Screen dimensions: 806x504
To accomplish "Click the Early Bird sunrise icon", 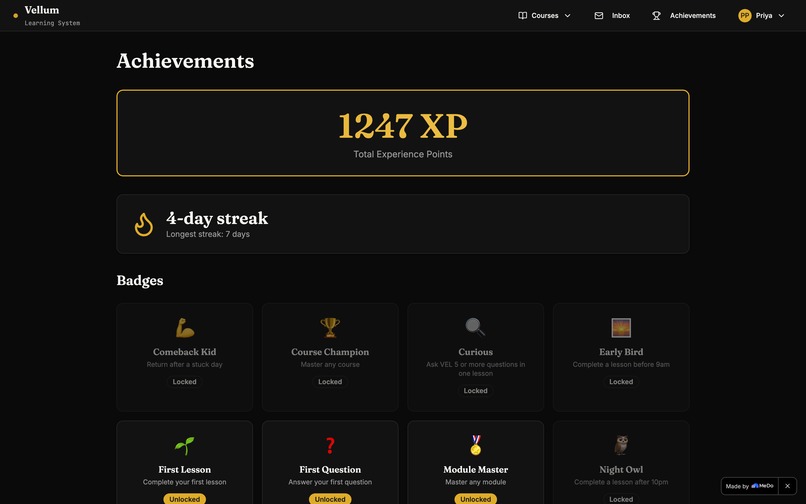I will [621, 328].
